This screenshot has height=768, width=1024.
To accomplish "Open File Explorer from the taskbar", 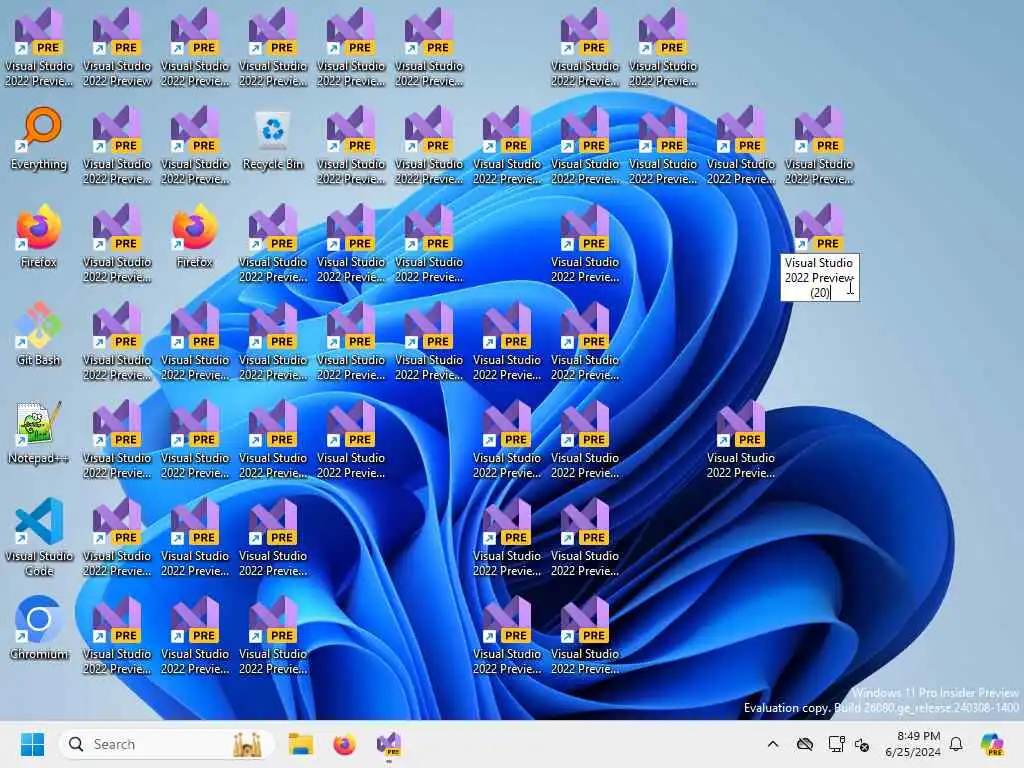I will [x=300, y=744].
